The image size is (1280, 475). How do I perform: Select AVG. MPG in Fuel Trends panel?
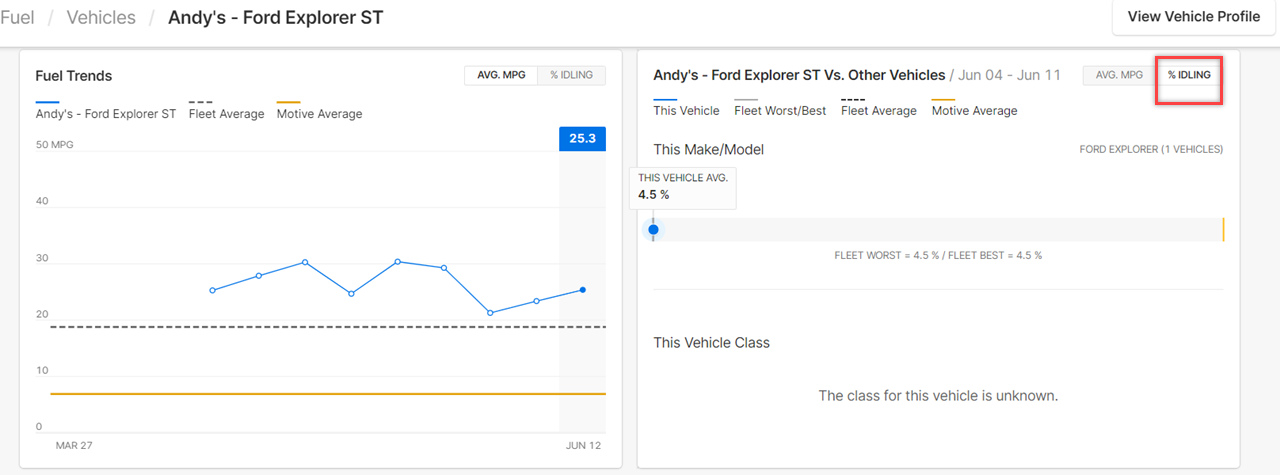point(500,76)
